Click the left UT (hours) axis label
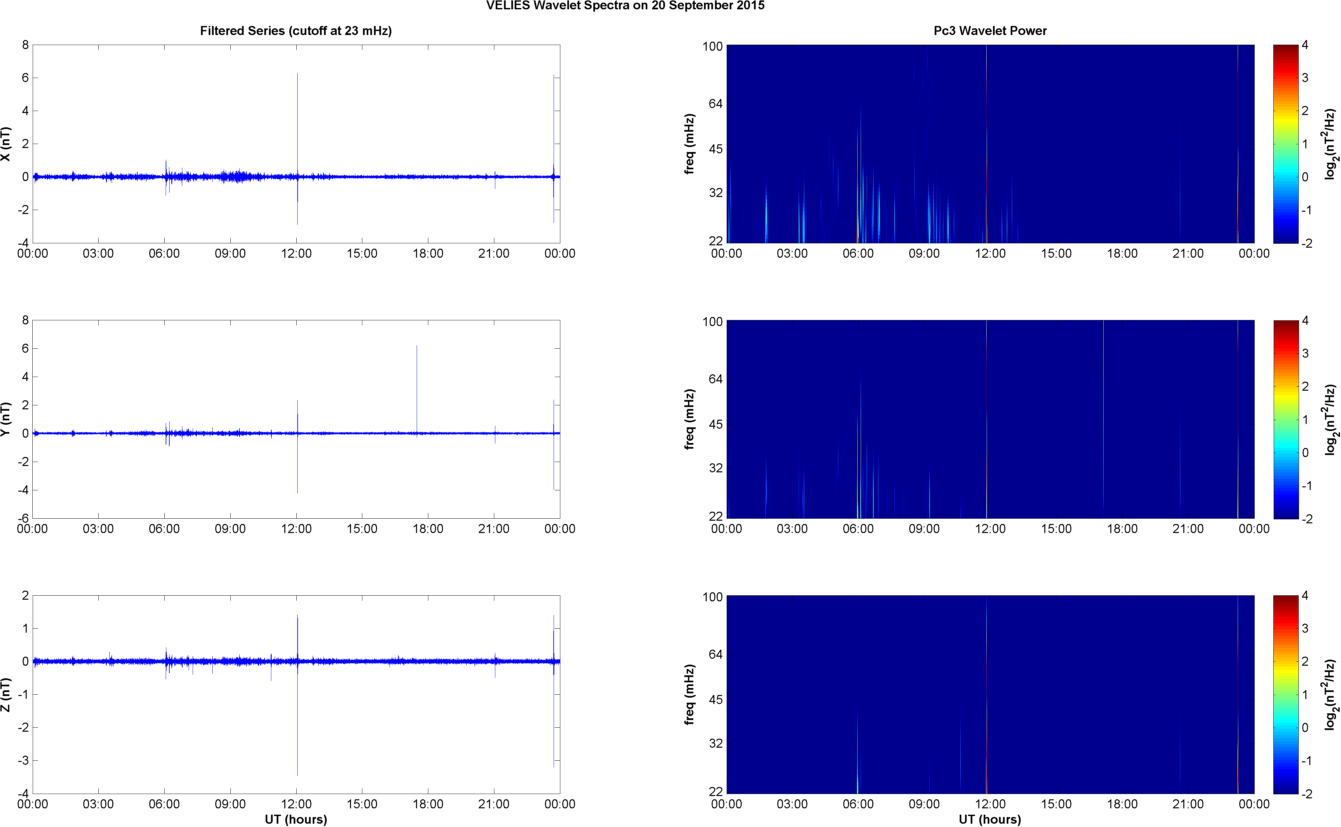The height and width of the screenshot is (827, 1341). tap(296, 820)
